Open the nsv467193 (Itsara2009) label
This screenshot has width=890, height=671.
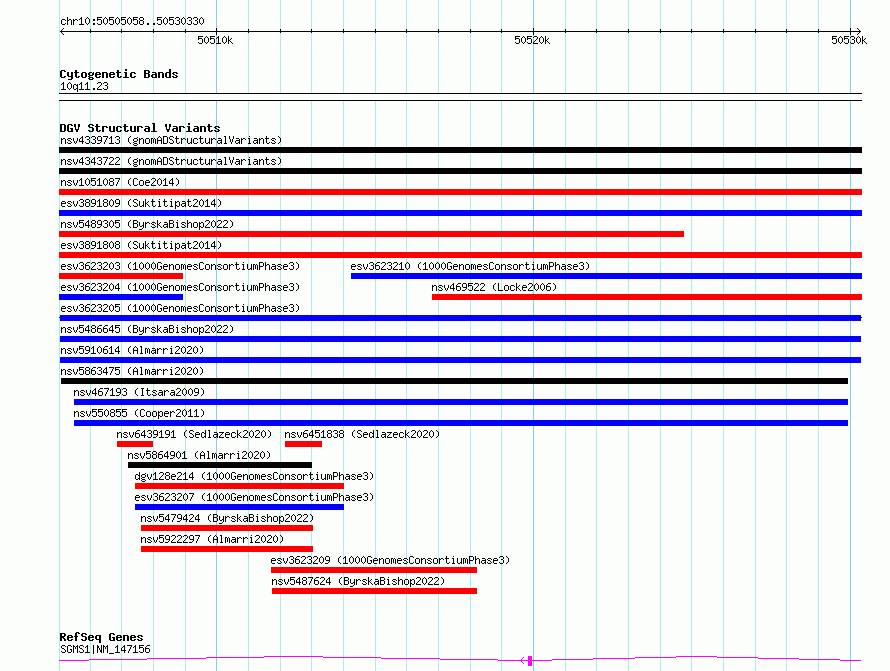[x=139, y=392]
